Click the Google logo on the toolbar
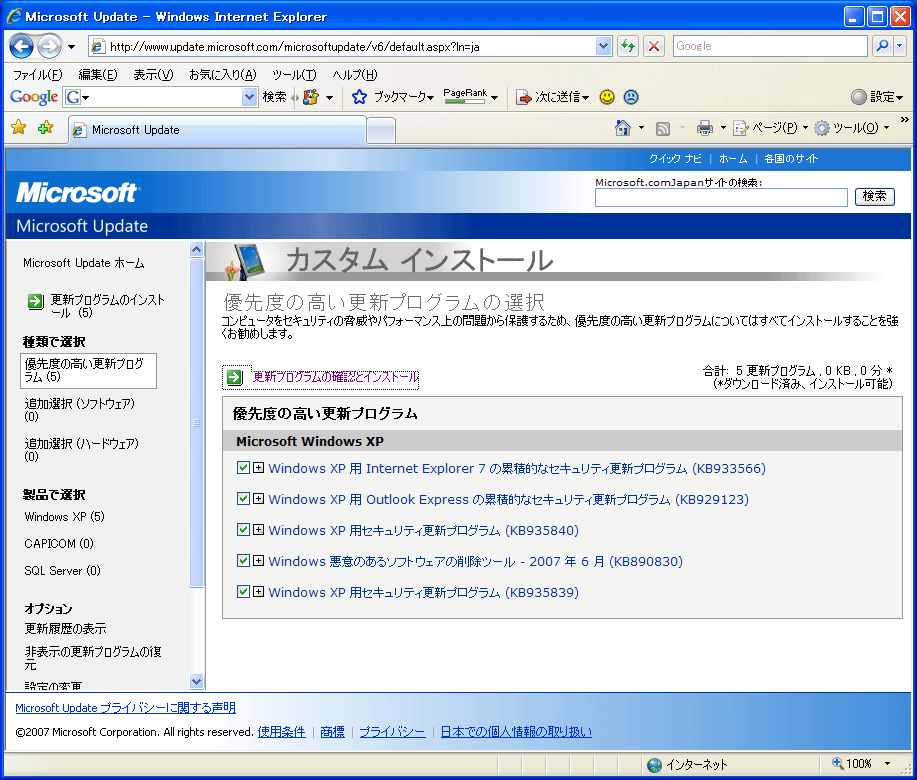This screenshot has width=917, height=780. (33, 97)
